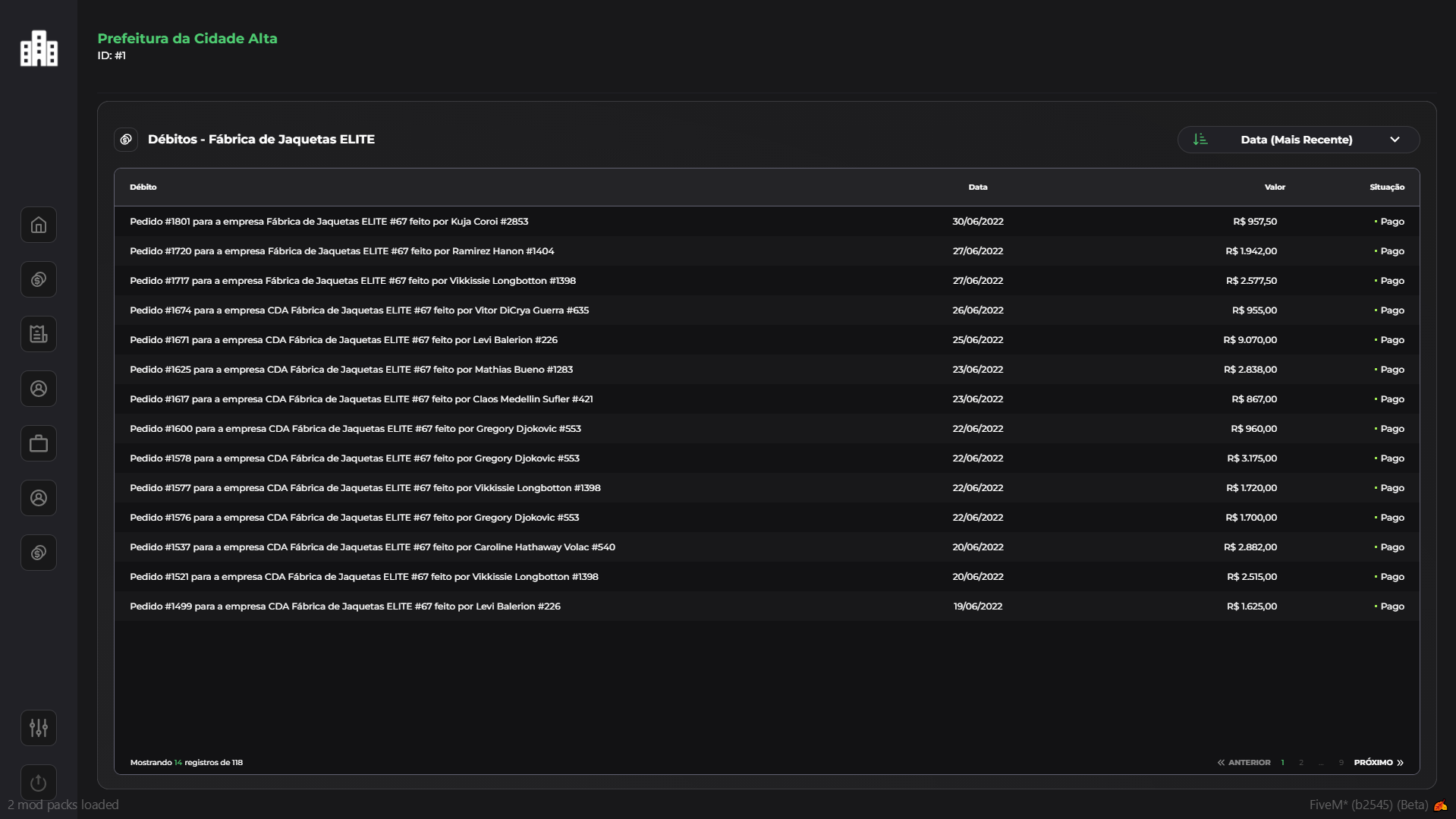Screen dimensions: 1456x819
Task: Expand the sort dropdown chevron
Action: pyautogui.click(x=1395, y=140)
